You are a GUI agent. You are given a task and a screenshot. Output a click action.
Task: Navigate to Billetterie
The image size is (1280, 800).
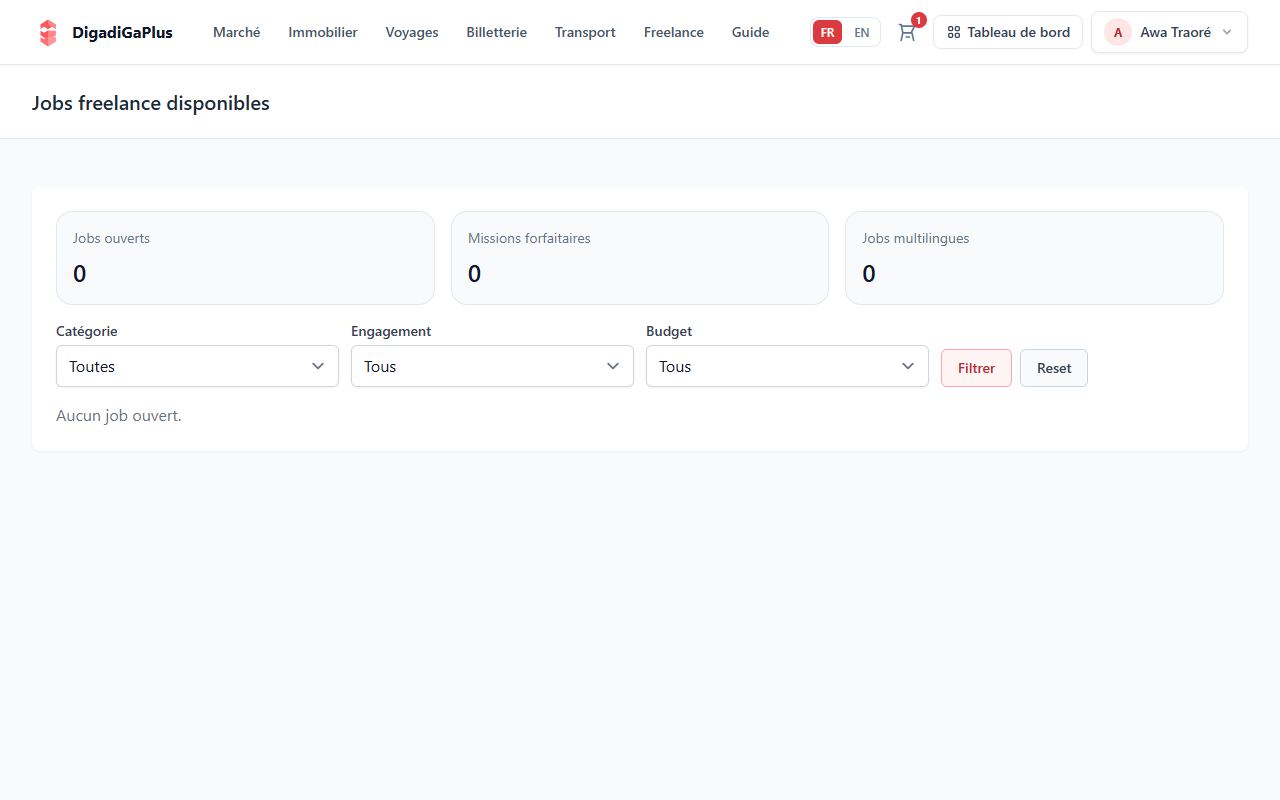pos(496,32)
